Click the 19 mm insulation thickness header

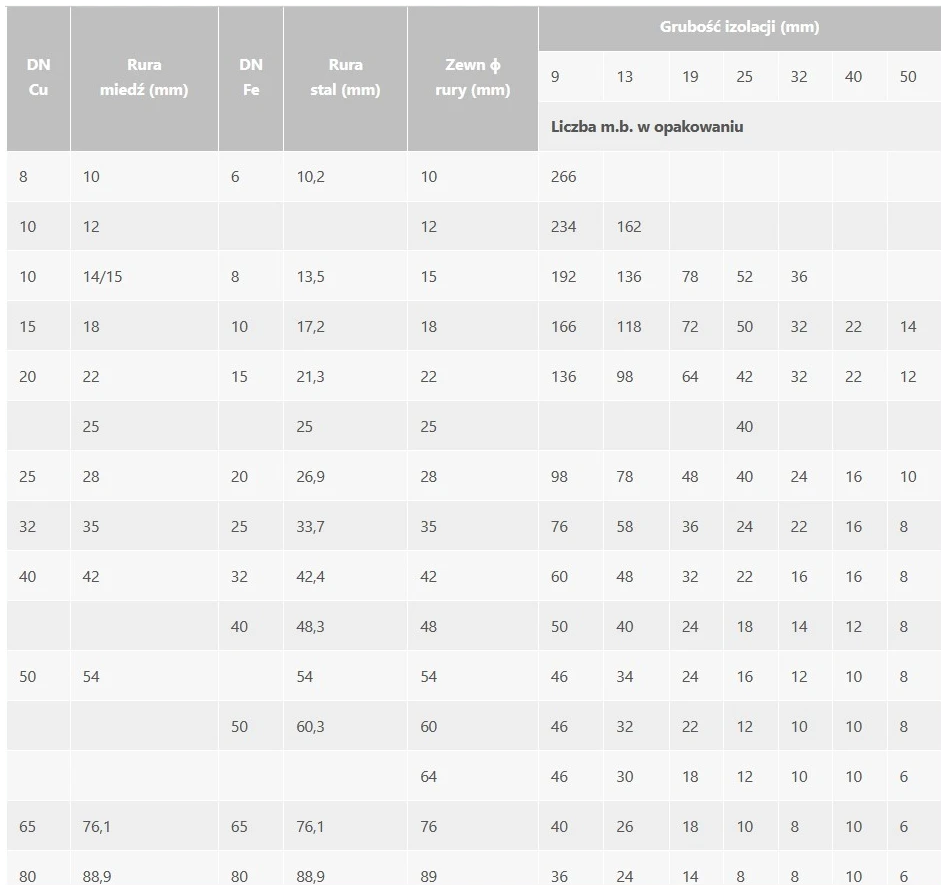tap(690, 77)
